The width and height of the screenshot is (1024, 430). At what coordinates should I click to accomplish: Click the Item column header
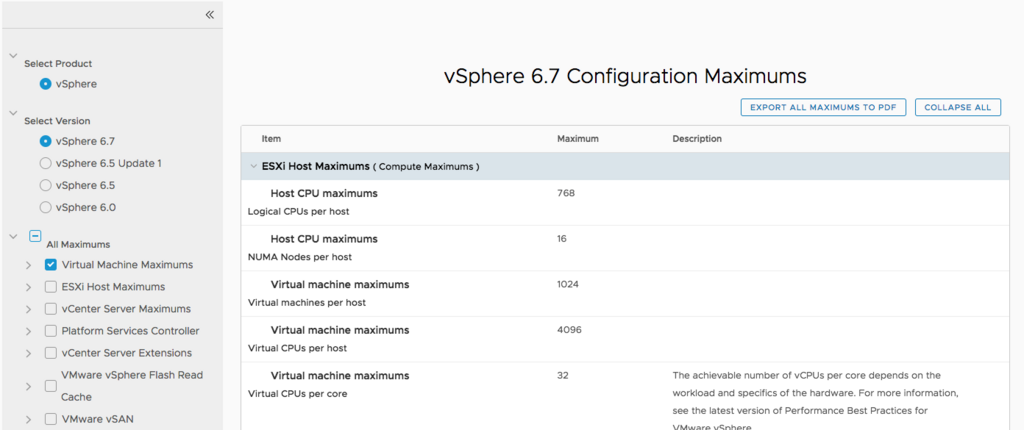click(271, 139)
